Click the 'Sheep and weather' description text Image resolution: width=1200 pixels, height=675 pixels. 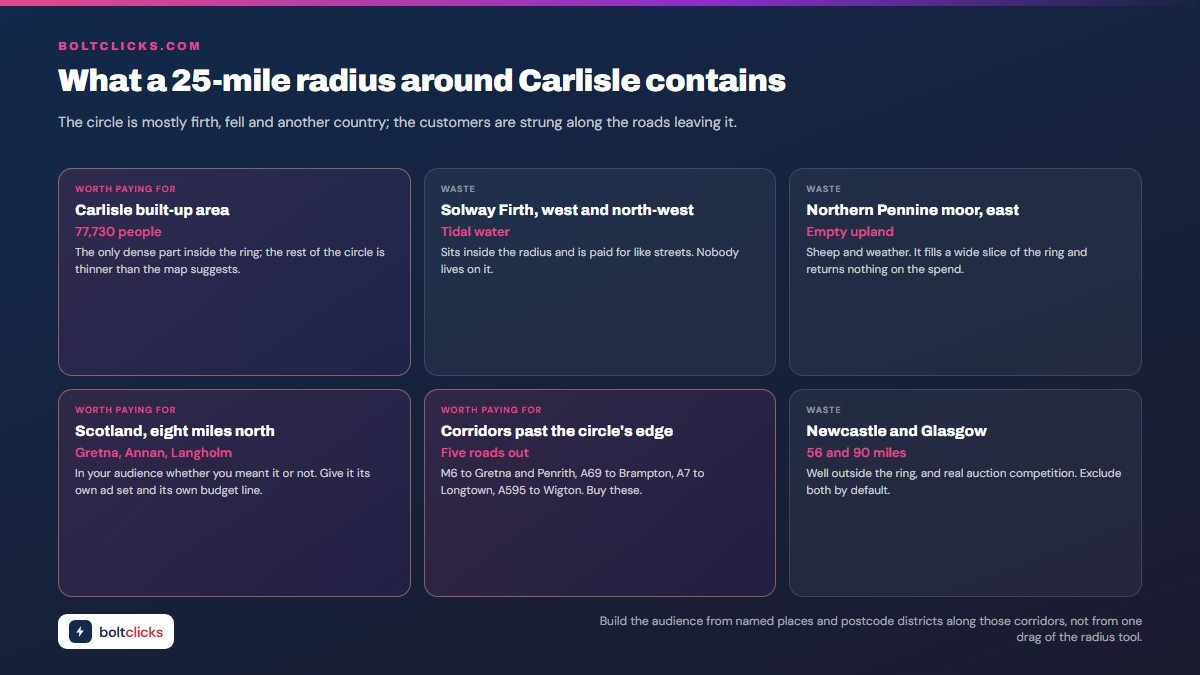pyautogui.click(x=947, y=261)
